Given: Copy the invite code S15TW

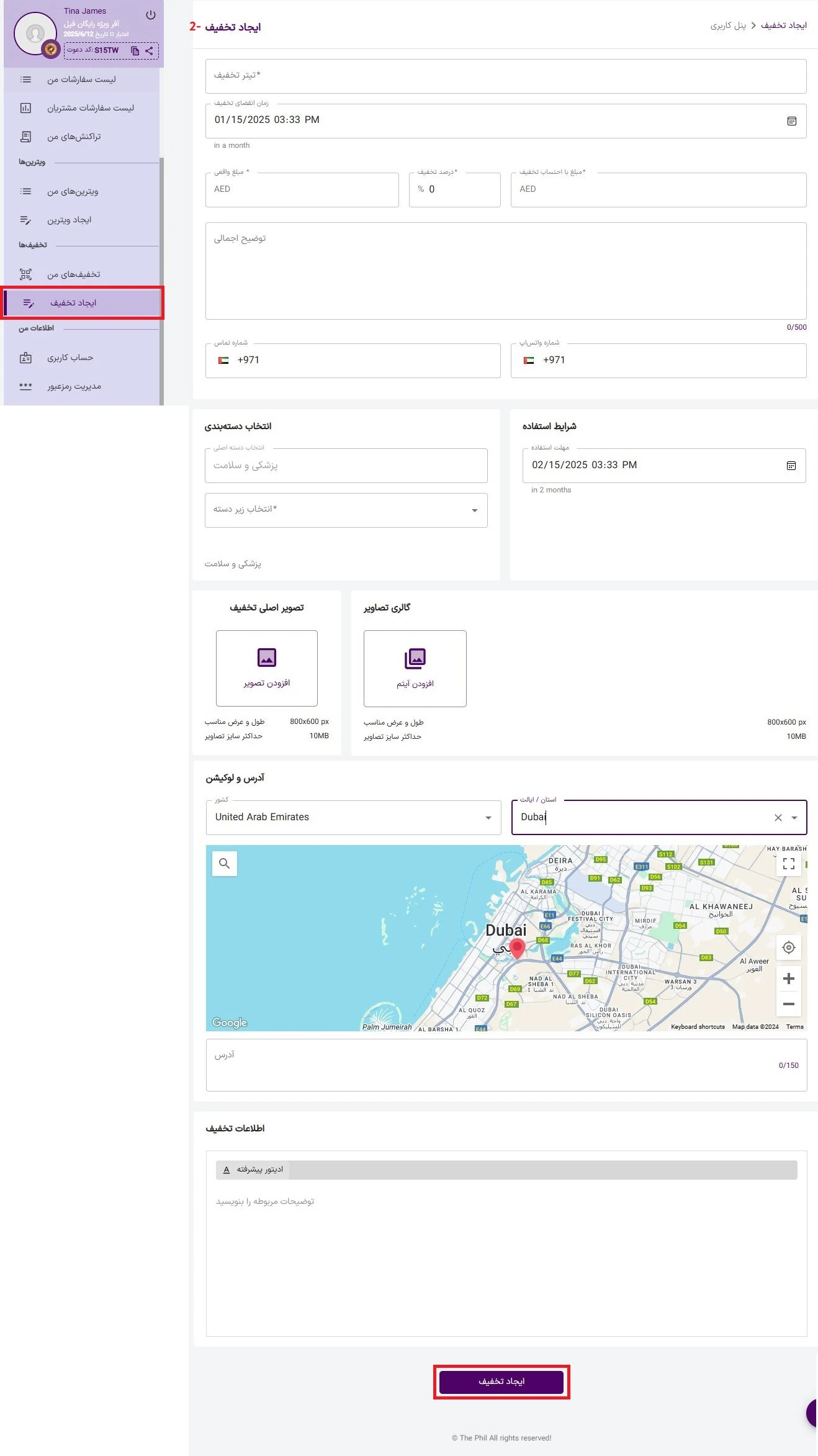Looking at the screenshot, I should [135, 51].
